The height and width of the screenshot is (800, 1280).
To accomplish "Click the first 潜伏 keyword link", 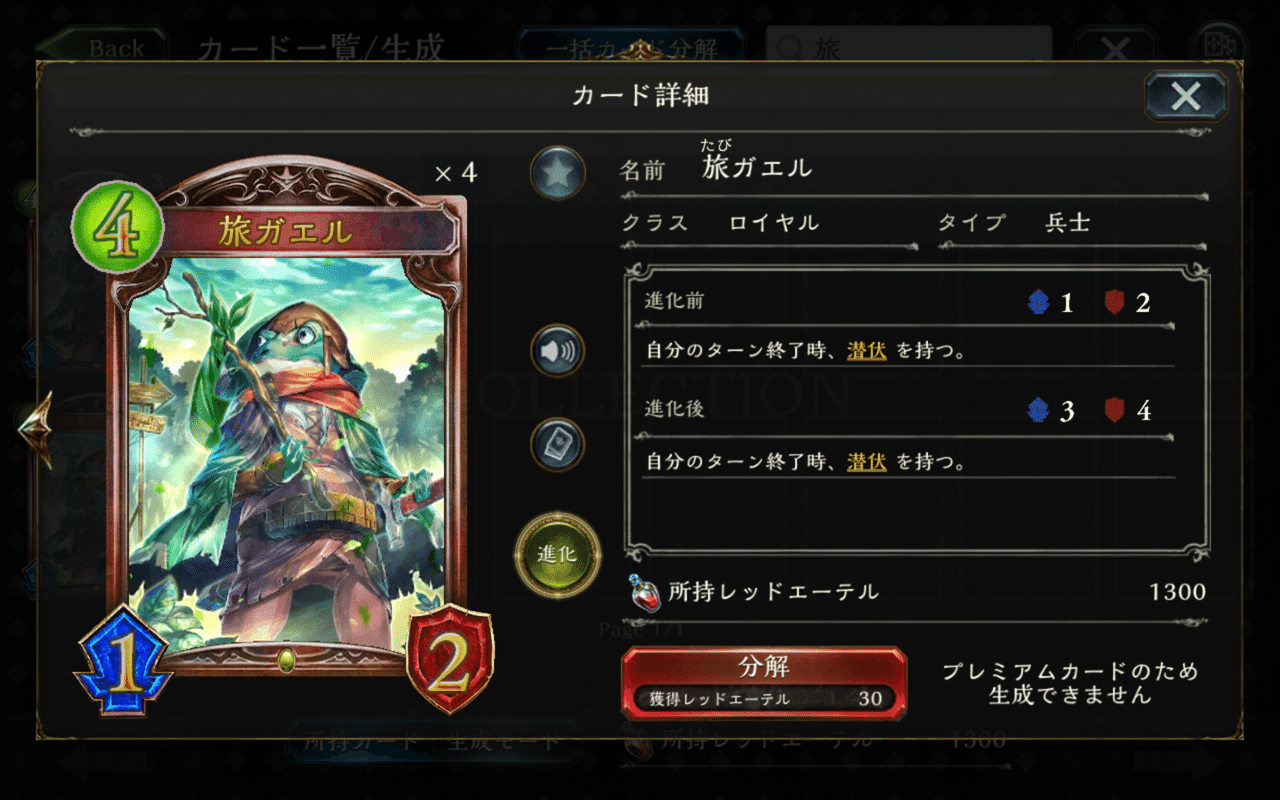I will point(867,351).
